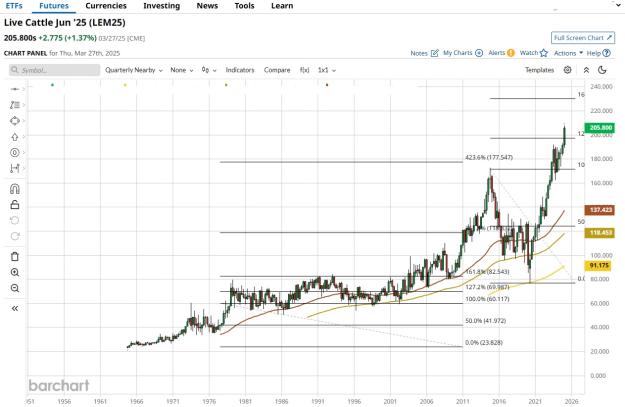Click the Watch link text
The height and width of the screenshot is (407, 625).
click(x=529, y=53)
